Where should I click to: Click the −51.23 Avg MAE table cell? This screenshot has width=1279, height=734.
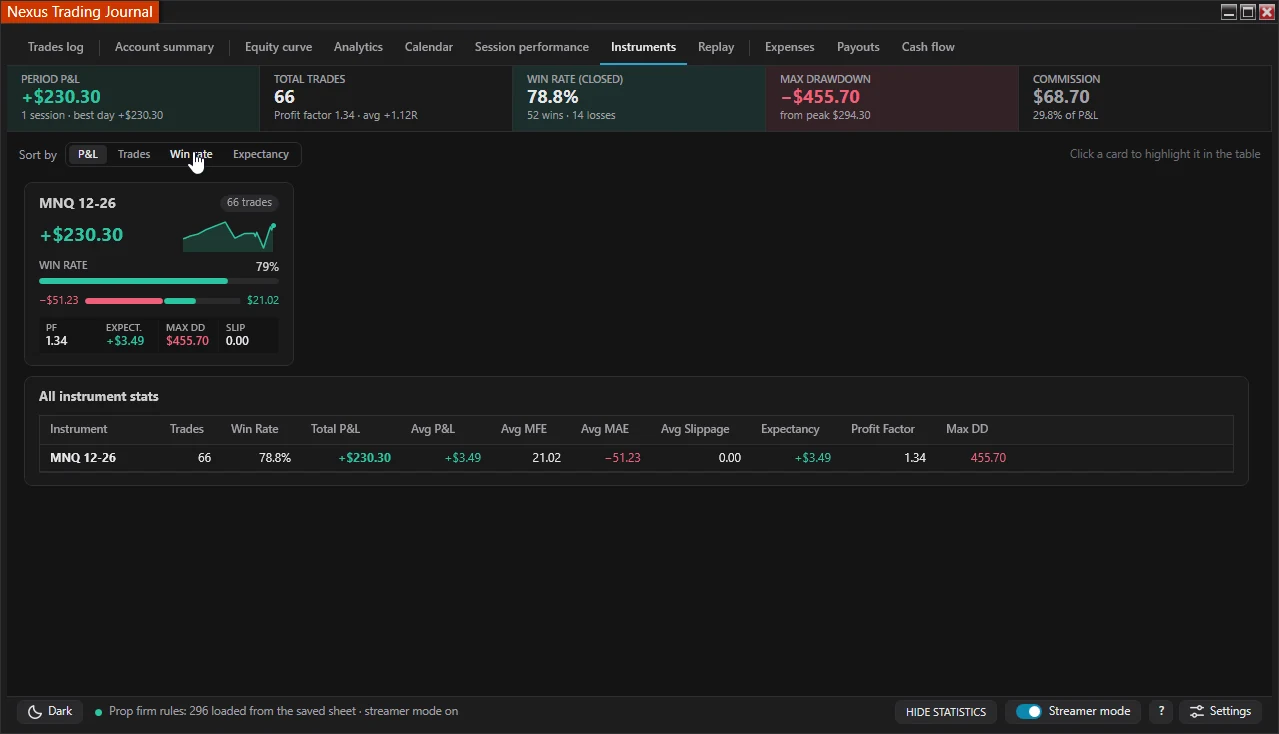tap(623, 458)
